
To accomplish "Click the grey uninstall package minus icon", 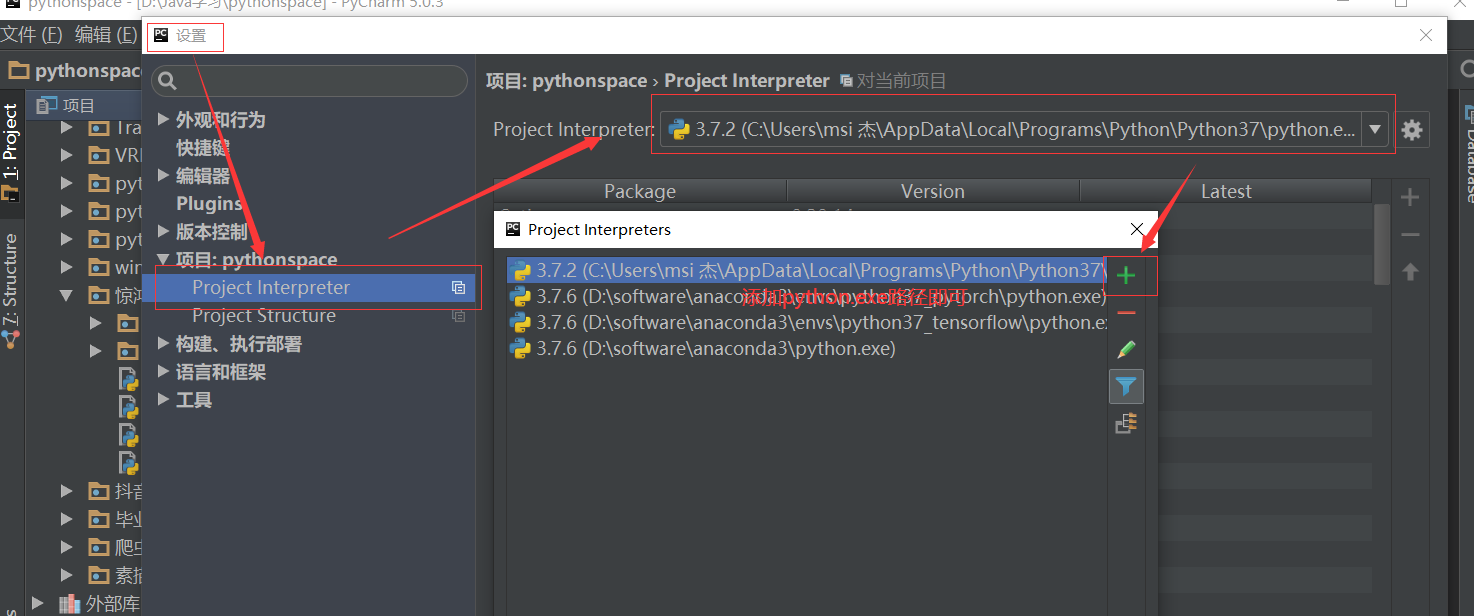I will tap(1410, 235).
